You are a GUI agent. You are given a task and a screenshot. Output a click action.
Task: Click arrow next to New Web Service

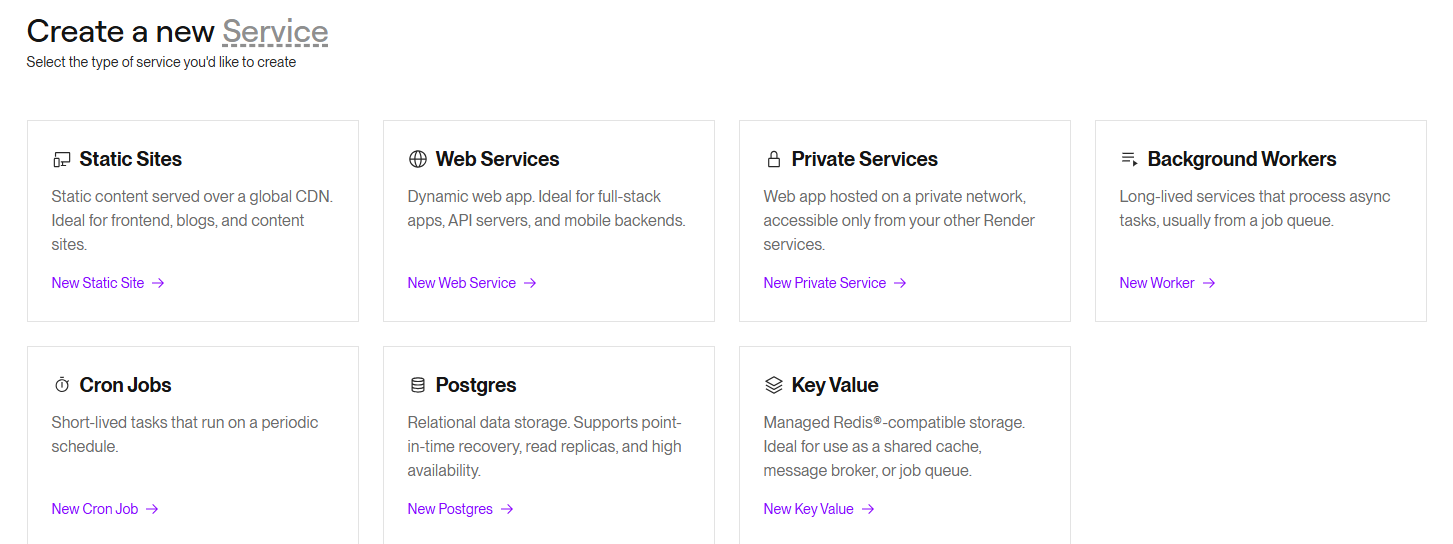pos(530,283)
